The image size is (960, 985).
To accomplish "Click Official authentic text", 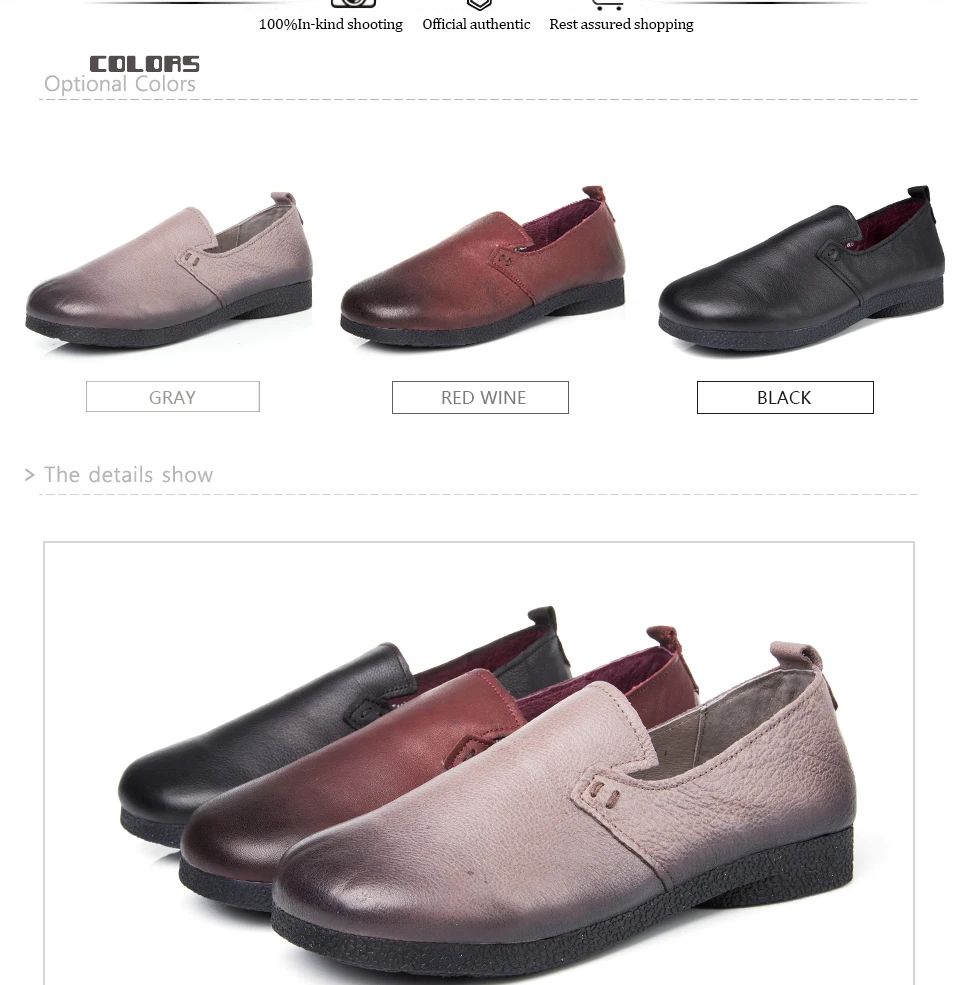I will pos(476,24).
